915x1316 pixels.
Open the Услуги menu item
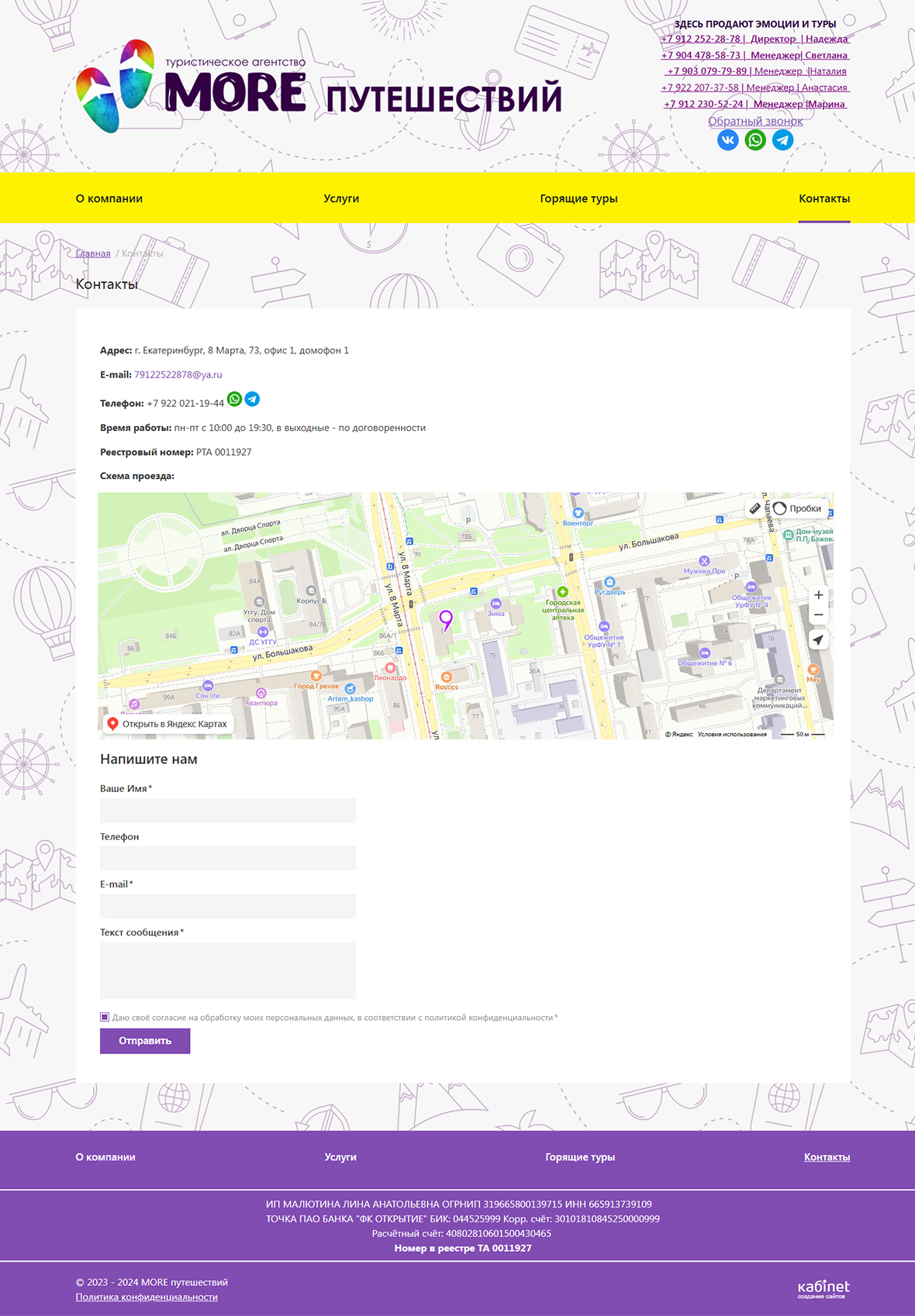click(341, 198)
